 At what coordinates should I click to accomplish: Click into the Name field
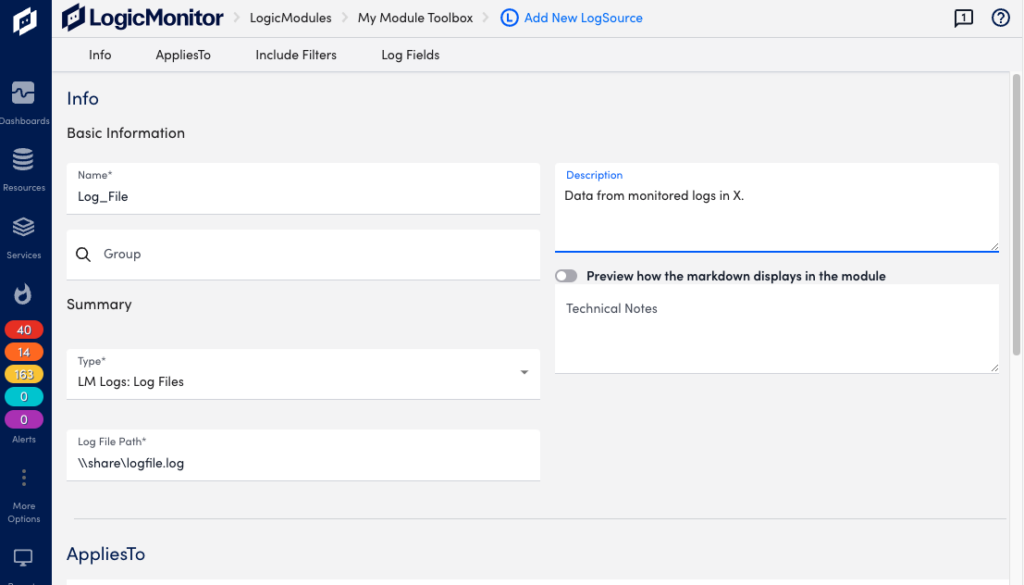click(303, 189)
